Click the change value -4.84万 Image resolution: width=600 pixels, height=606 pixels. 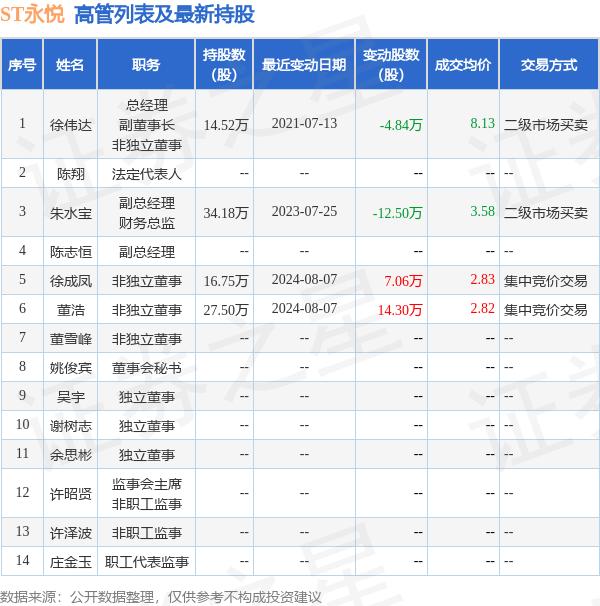click(x=401, y=125)
